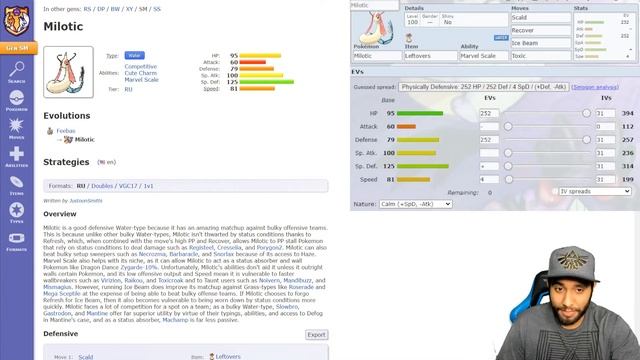Click the HP IV input field

click(605, 113)
